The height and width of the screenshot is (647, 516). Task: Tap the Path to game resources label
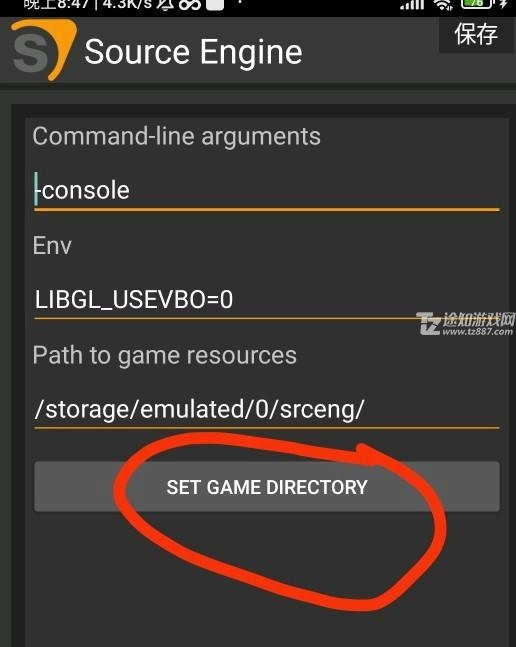[165, 355]
